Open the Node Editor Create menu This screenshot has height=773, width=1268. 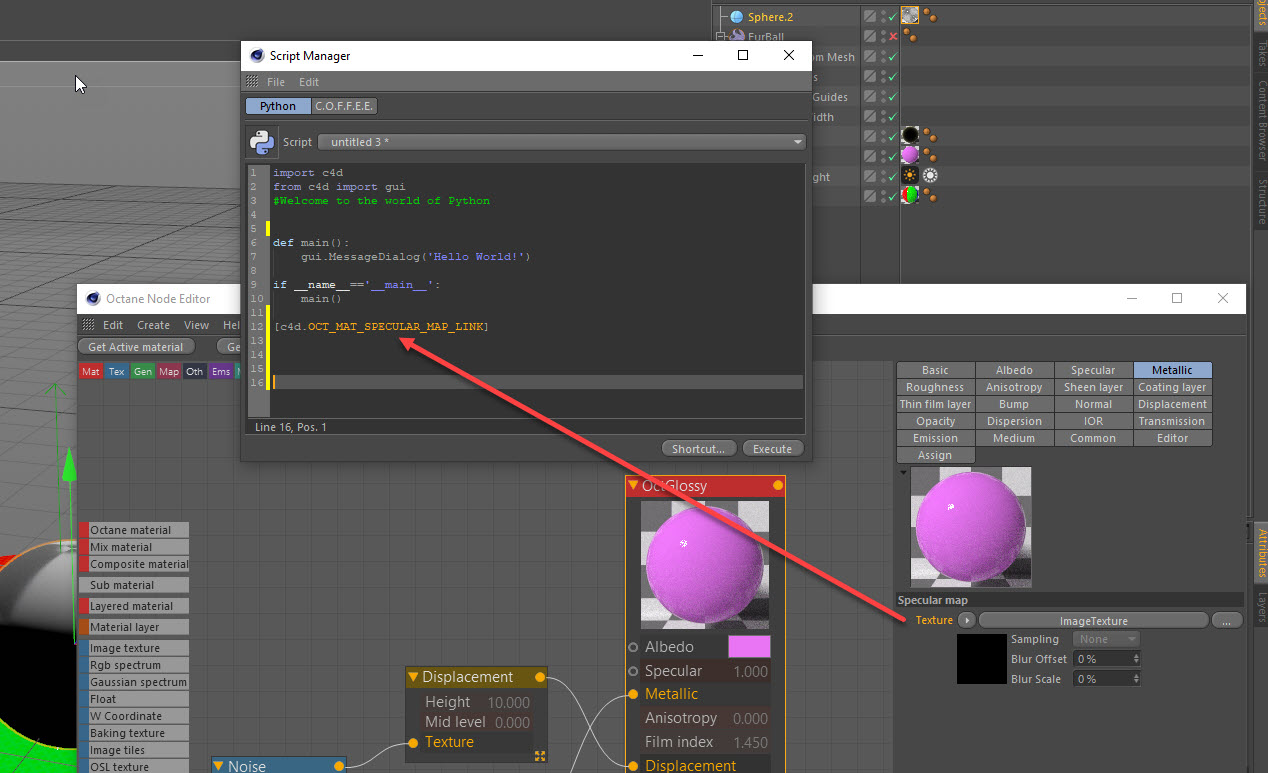pos(153,325)
